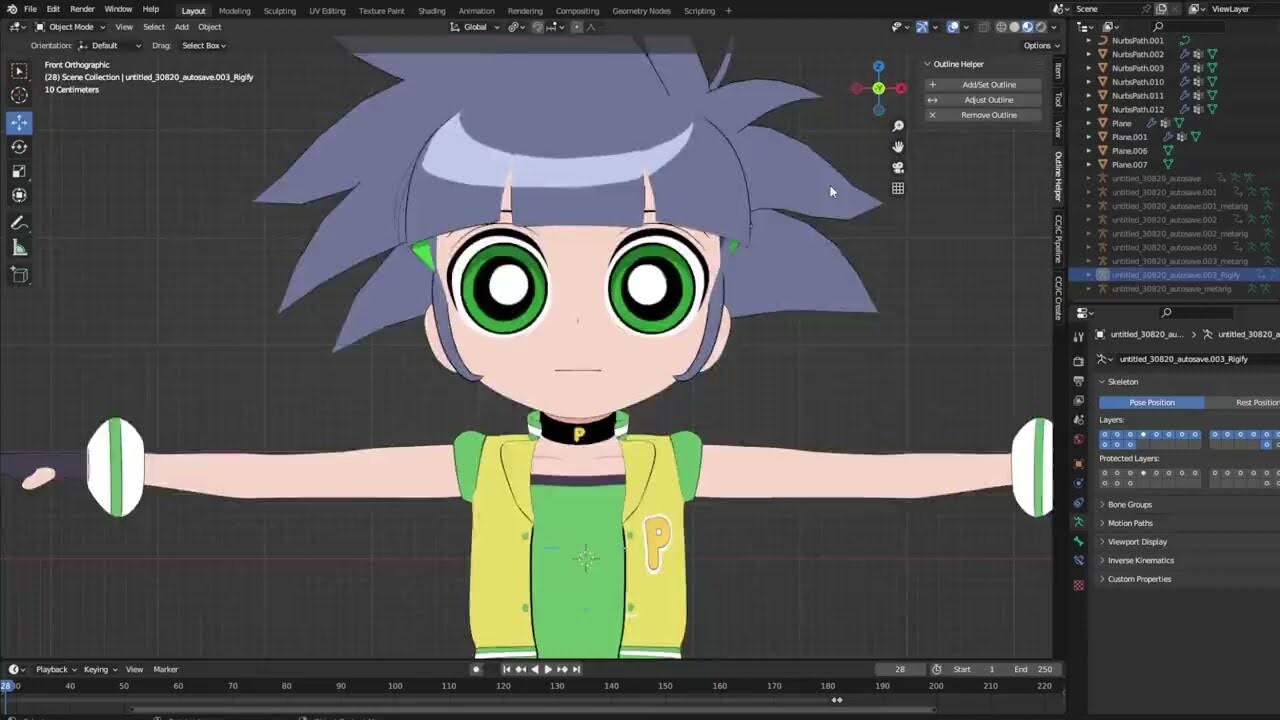
Task: Click the viewport camera view icon
Action: click(x=897, y=168)
